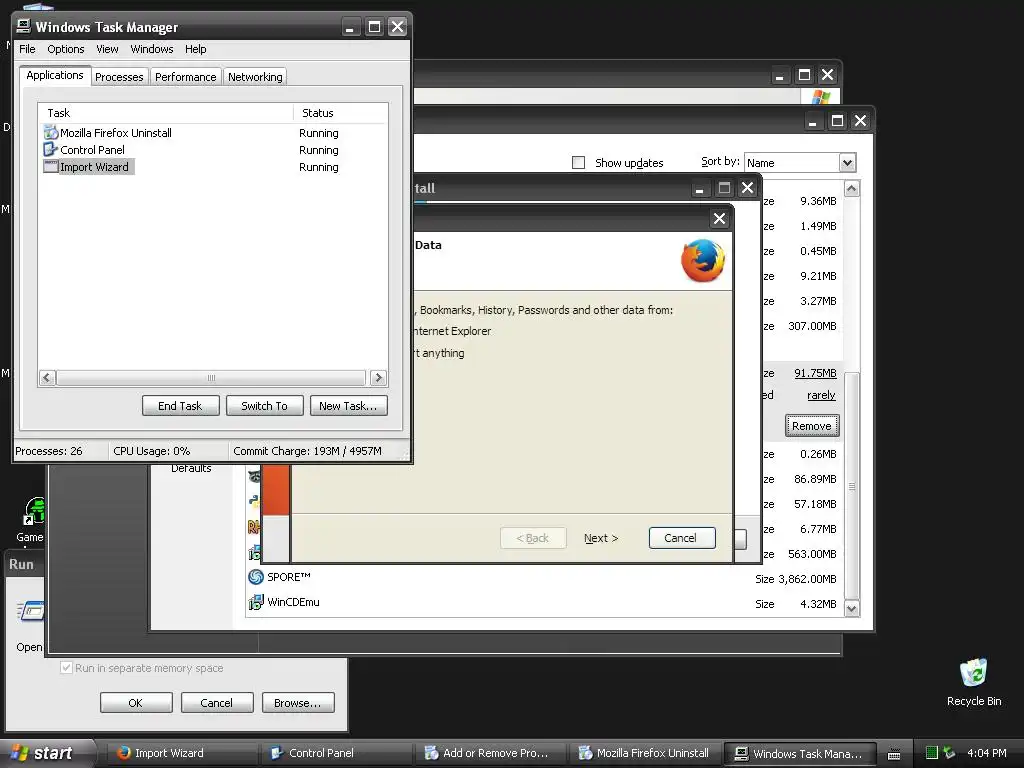This screenshot has height=768, width=1024.
Task: Click the CPU usage tray icon
Action: tap(932, 753)
